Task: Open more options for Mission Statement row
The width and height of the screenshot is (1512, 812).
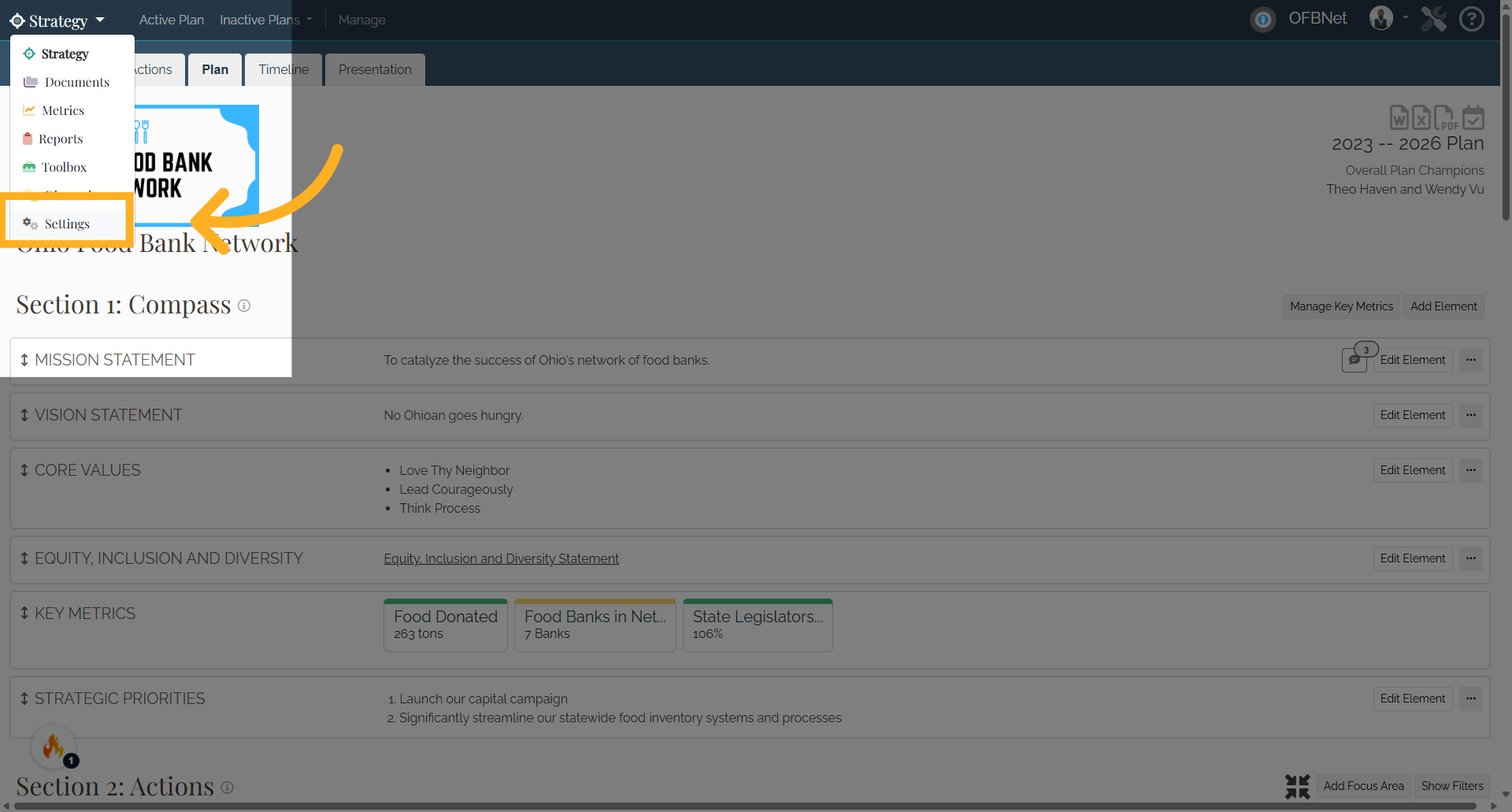Action: tap(1471, 360)
